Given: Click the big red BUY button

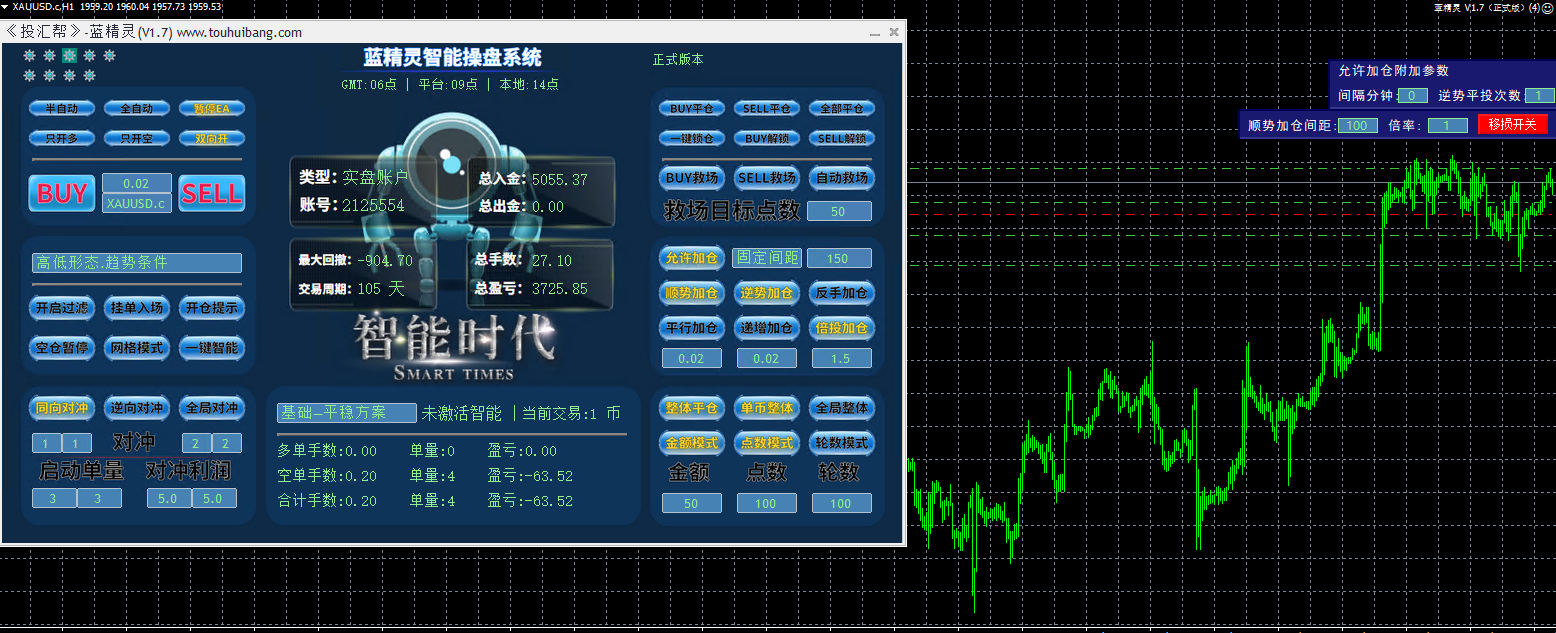Looking at the screenshot, I should coord(62,193).
